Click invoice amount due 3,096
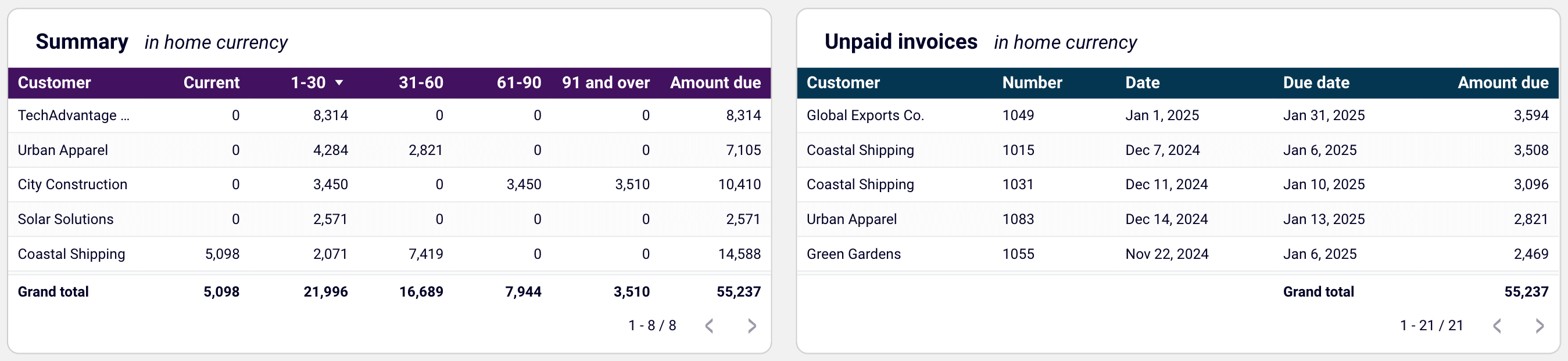The width and height of the screenshot is (1568, 361). point(1531,184)
